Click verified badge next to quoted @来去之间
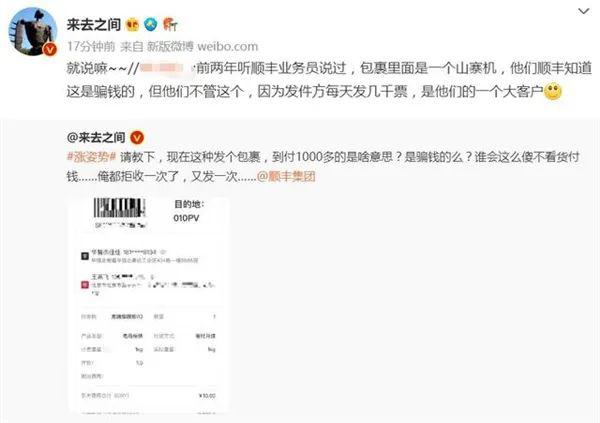This screenshot has height=423, width=600. [x=137, y=137]
